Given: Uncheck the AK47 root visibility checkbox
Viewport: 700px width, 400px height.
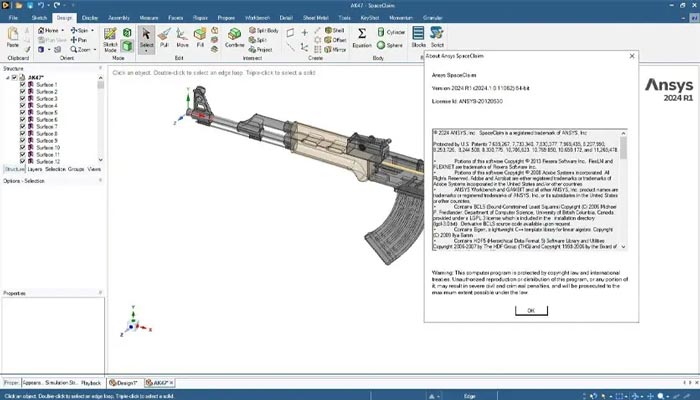Looking at the screenshot, I should click(x=14, y=78).
